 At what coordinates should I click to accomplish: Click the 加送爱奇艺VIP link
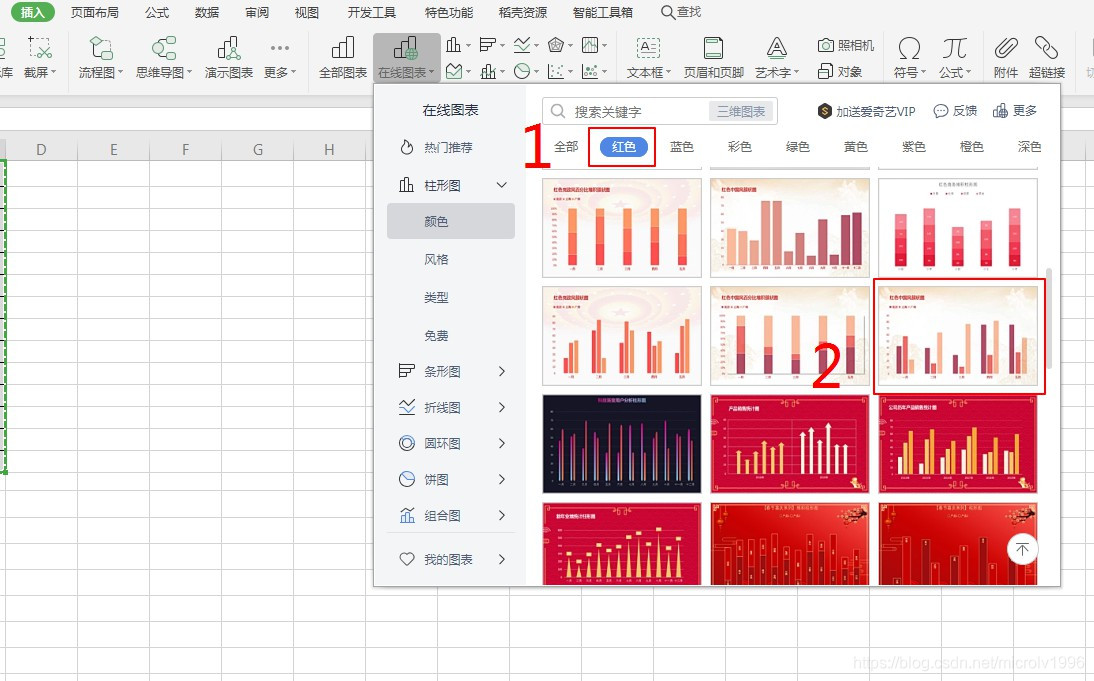point(867,111)
